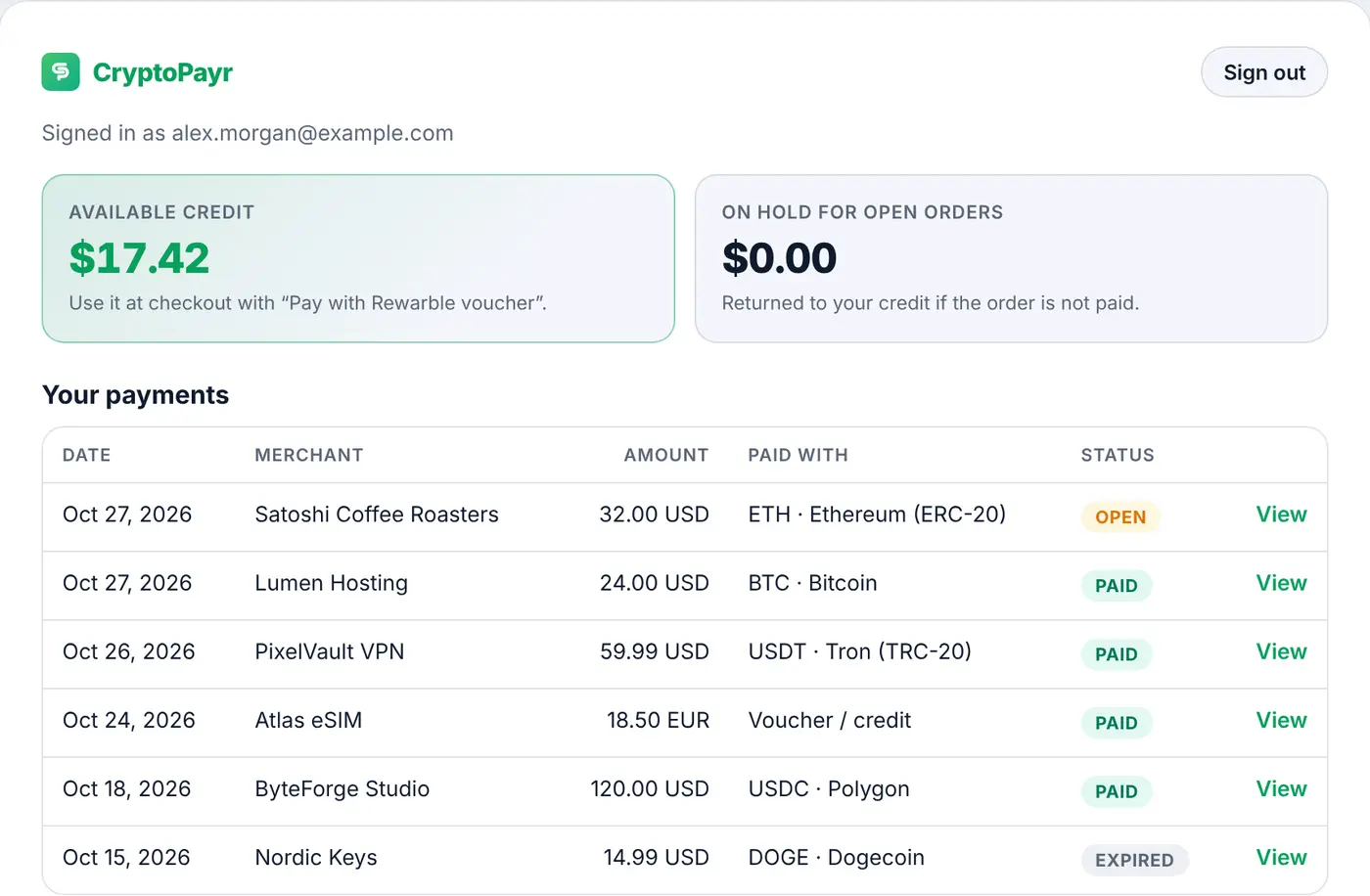This screenshot has height=896, width=1370.
Task: Click the EXPIRED status badge
Action: point(1134,860)
